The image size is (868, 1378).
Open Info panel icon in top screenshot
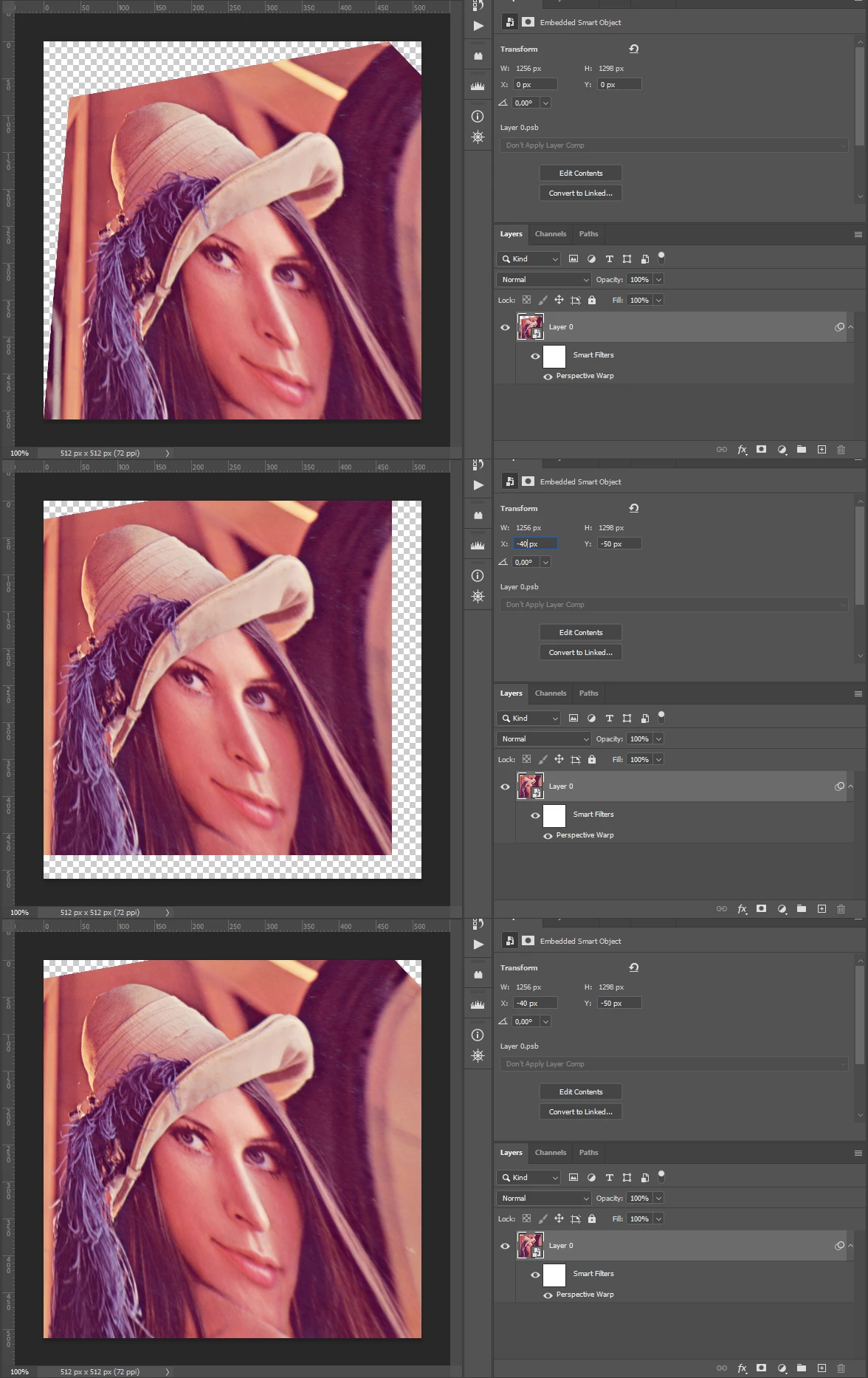(x=478, y=117)
